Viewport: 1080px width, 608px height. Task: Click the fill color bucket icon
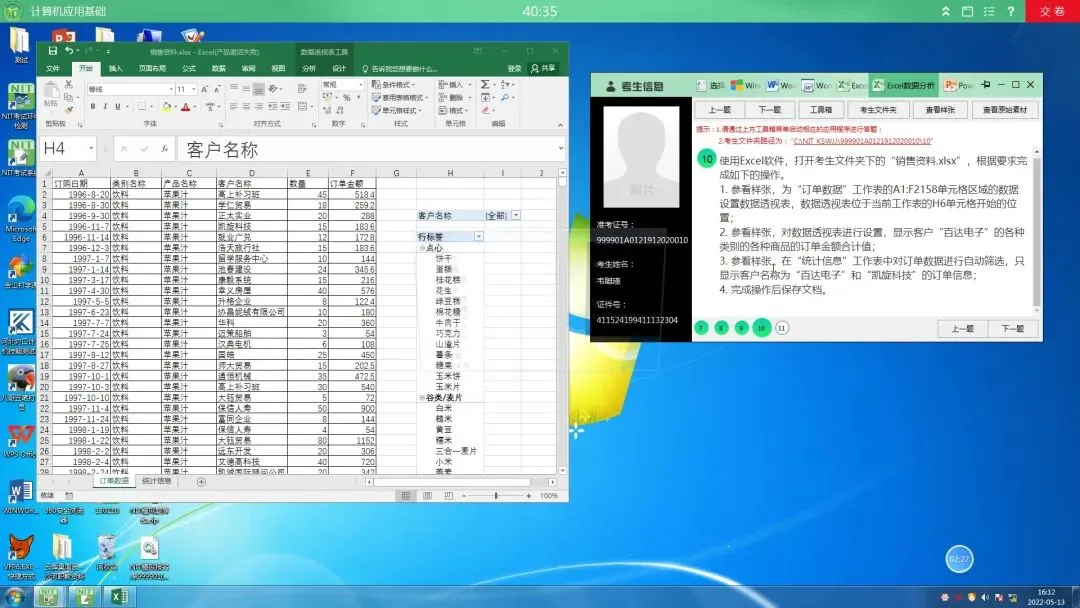[166, 107]
